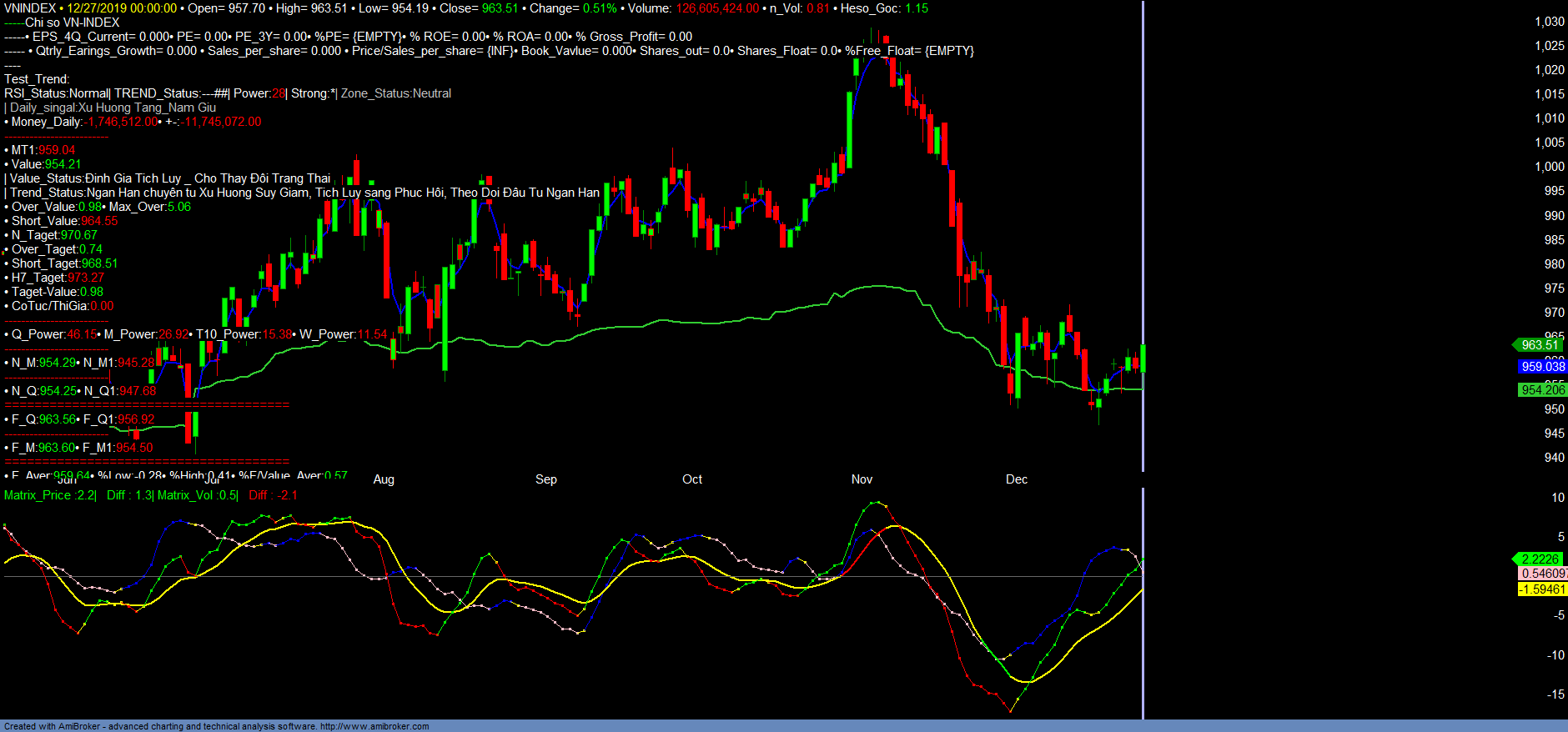Click the Dec label on the time axis

pyautogui.click(x=1017, y=479)
